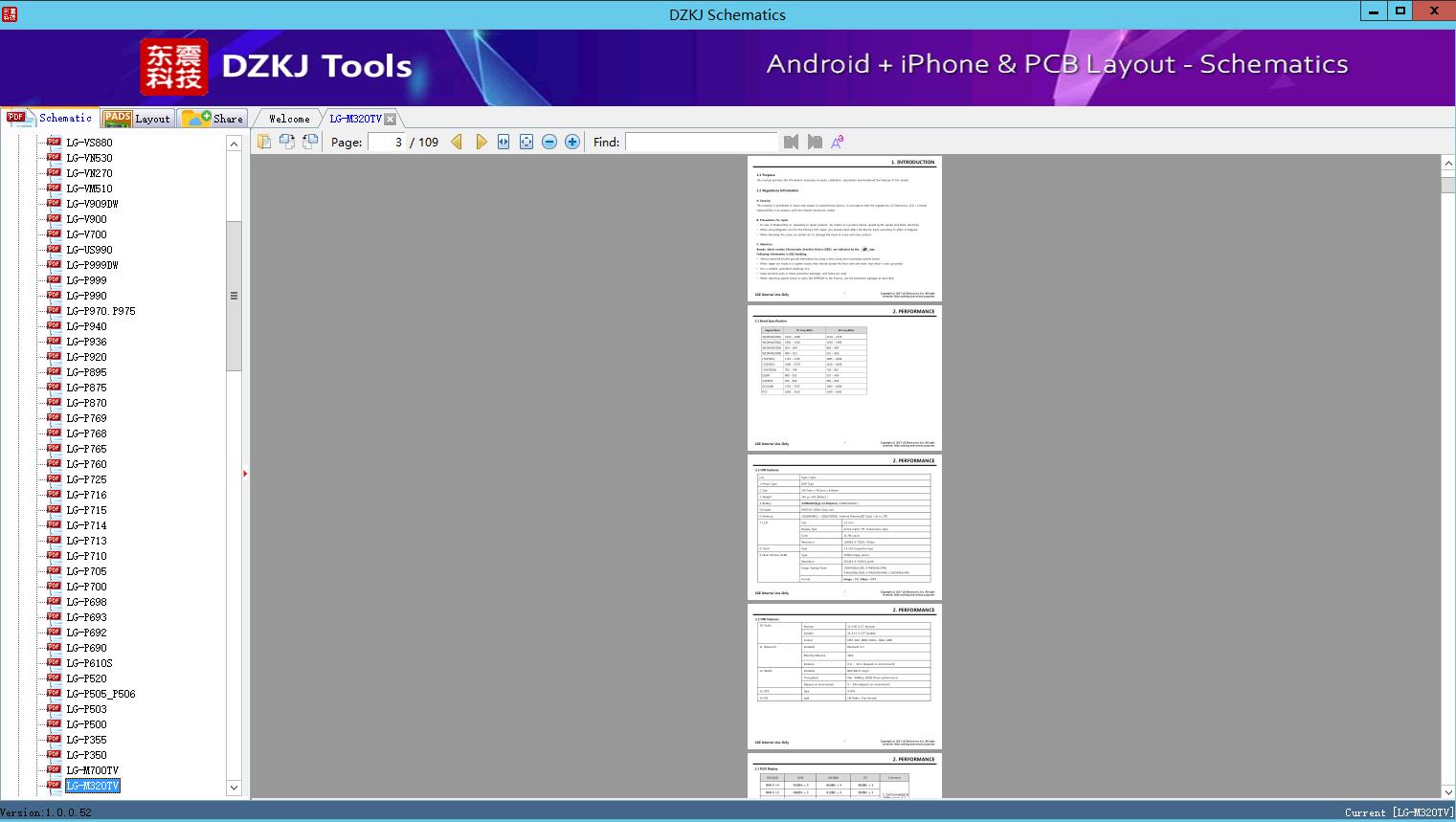Screen dimensions: 1456x822
Task: Collapse the side panel with red splitter arrow
Action: click(245, 473)
